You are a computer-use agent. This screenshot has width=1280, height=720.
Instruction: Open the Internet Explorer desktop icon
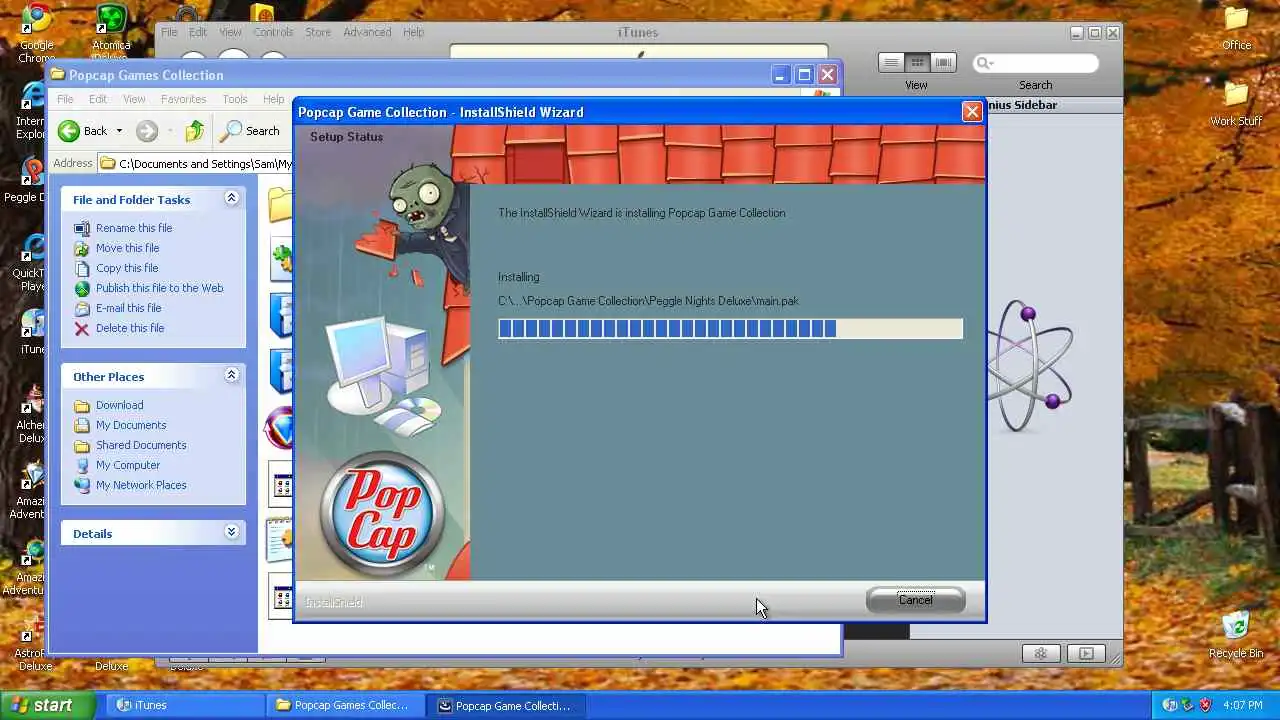click(31, 110)
